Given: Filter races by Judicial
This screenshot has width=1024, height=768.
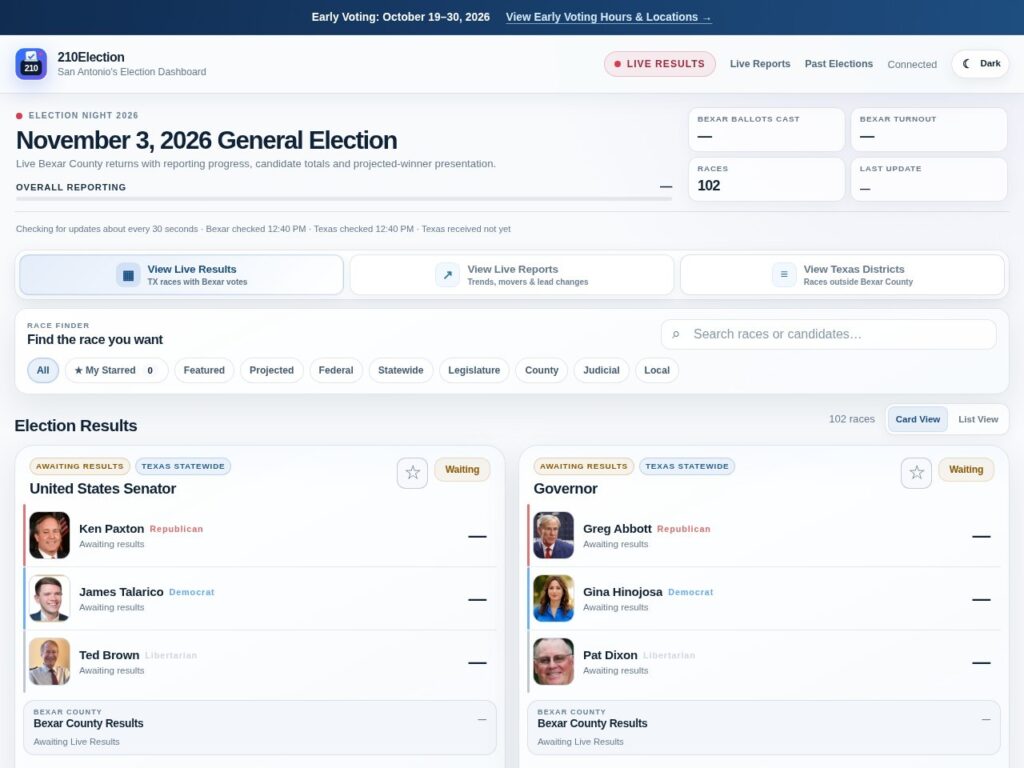Looking at the screenshot, I should [601, 370].
